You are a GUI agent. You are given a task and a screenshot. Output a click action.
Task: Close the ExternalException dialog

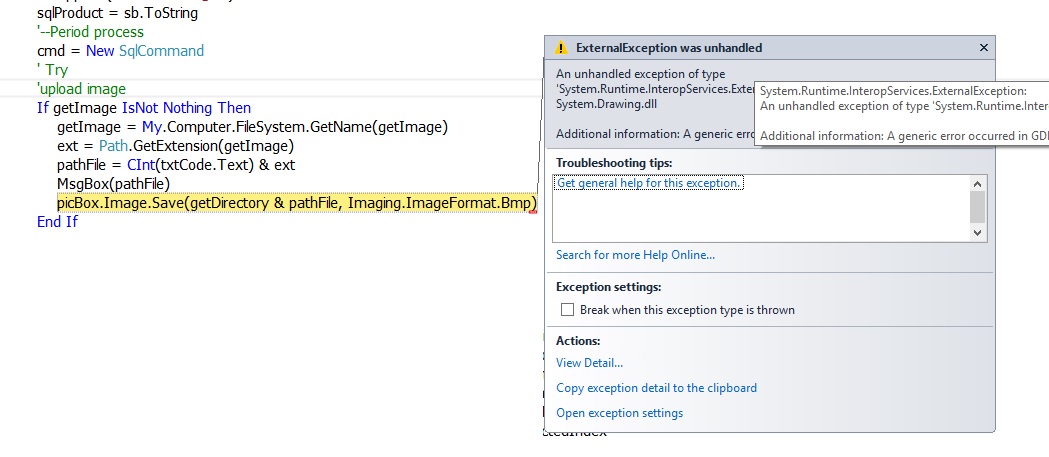(983, 48)
